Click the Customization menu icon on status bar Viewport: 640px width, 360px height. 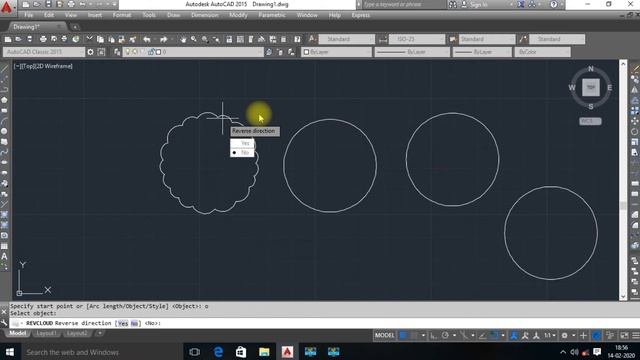click(x=636, y=336)
